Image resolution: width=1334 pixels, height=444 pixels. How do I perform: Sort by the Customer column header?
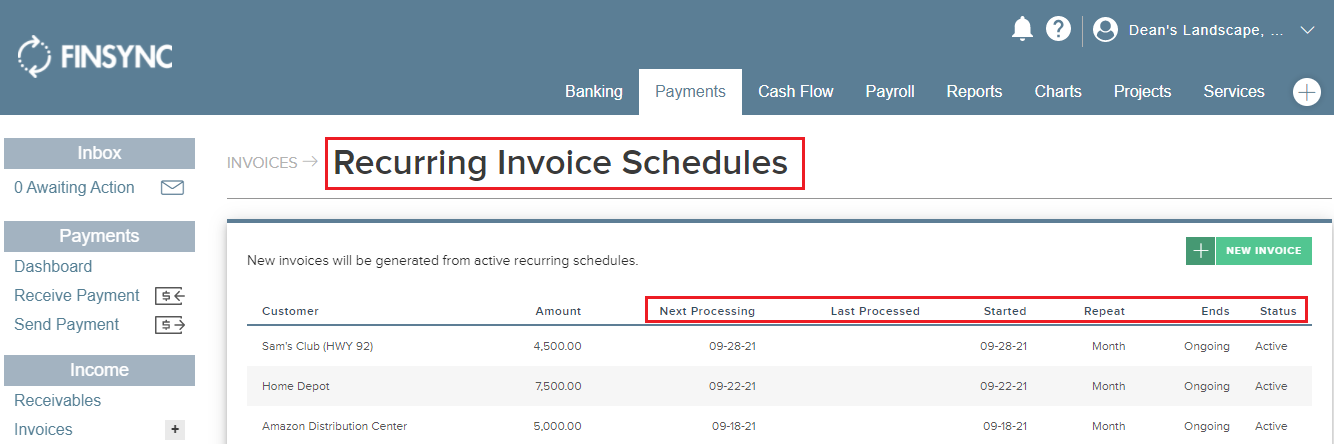[x=290, y=311]
